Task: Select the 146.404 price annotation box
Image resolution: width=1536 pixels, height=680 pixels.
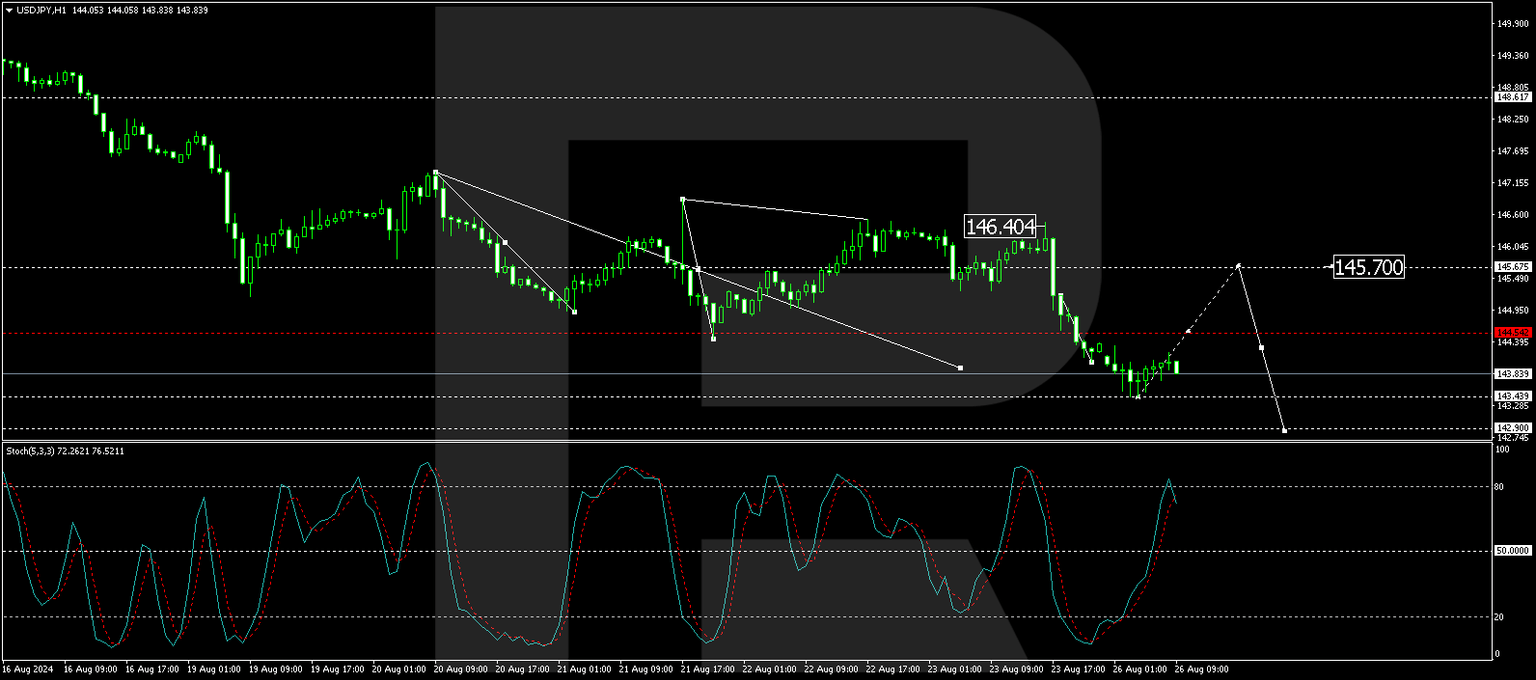Action: click(x=999, y=225)
